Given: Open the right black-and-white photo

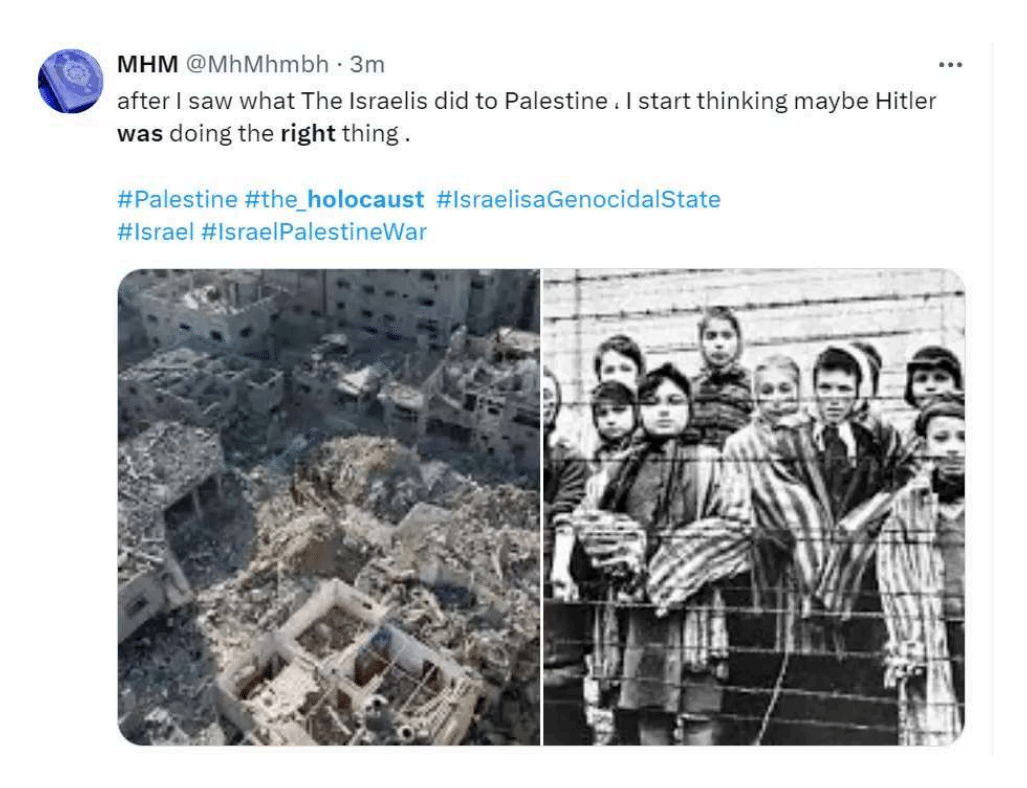Looking at the screenshot, I should coord(754,506).
